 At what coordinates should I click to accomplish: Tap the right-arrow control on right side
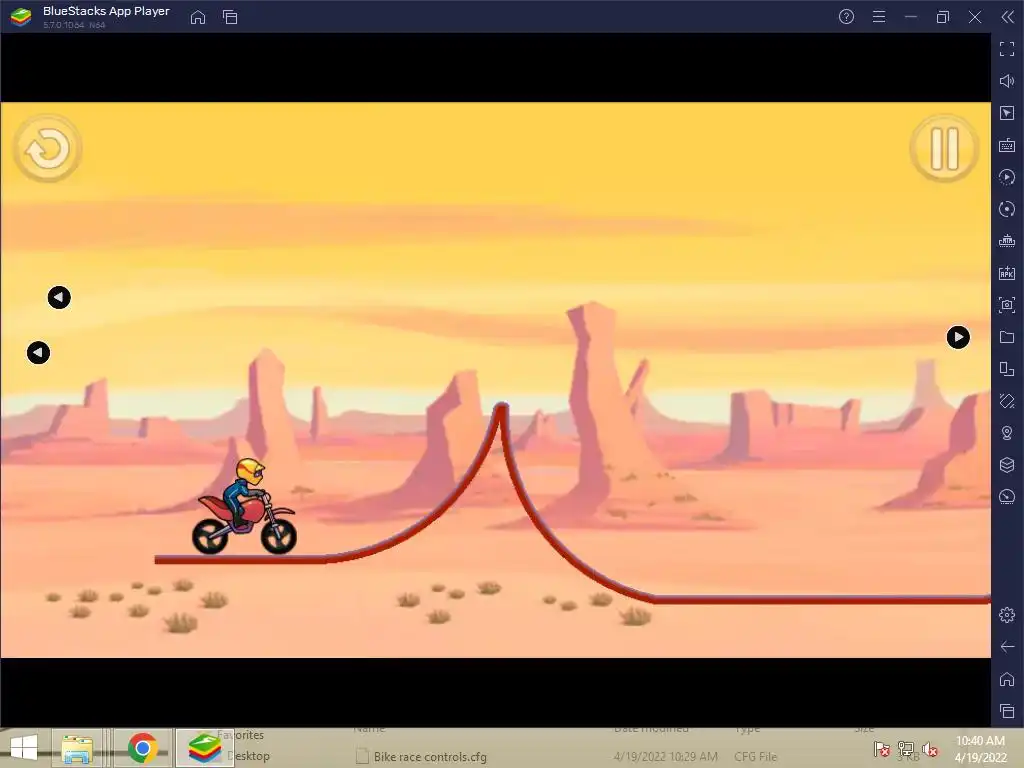coord(958,338)
